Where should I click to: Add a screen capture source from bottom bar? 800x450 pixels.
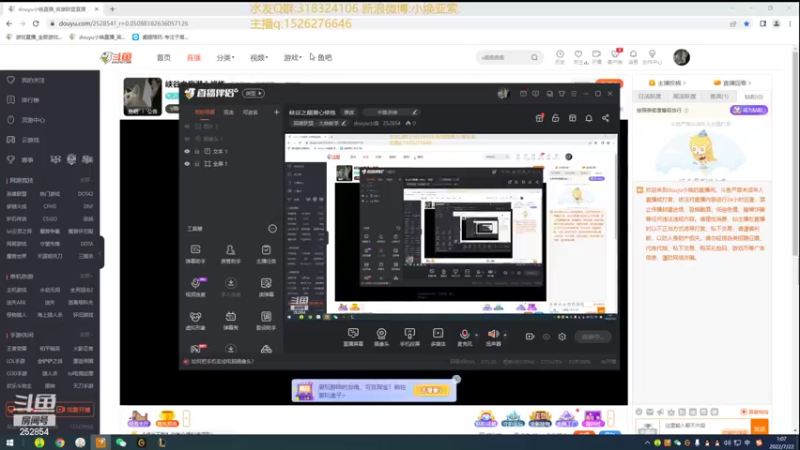tap(353, 337)
